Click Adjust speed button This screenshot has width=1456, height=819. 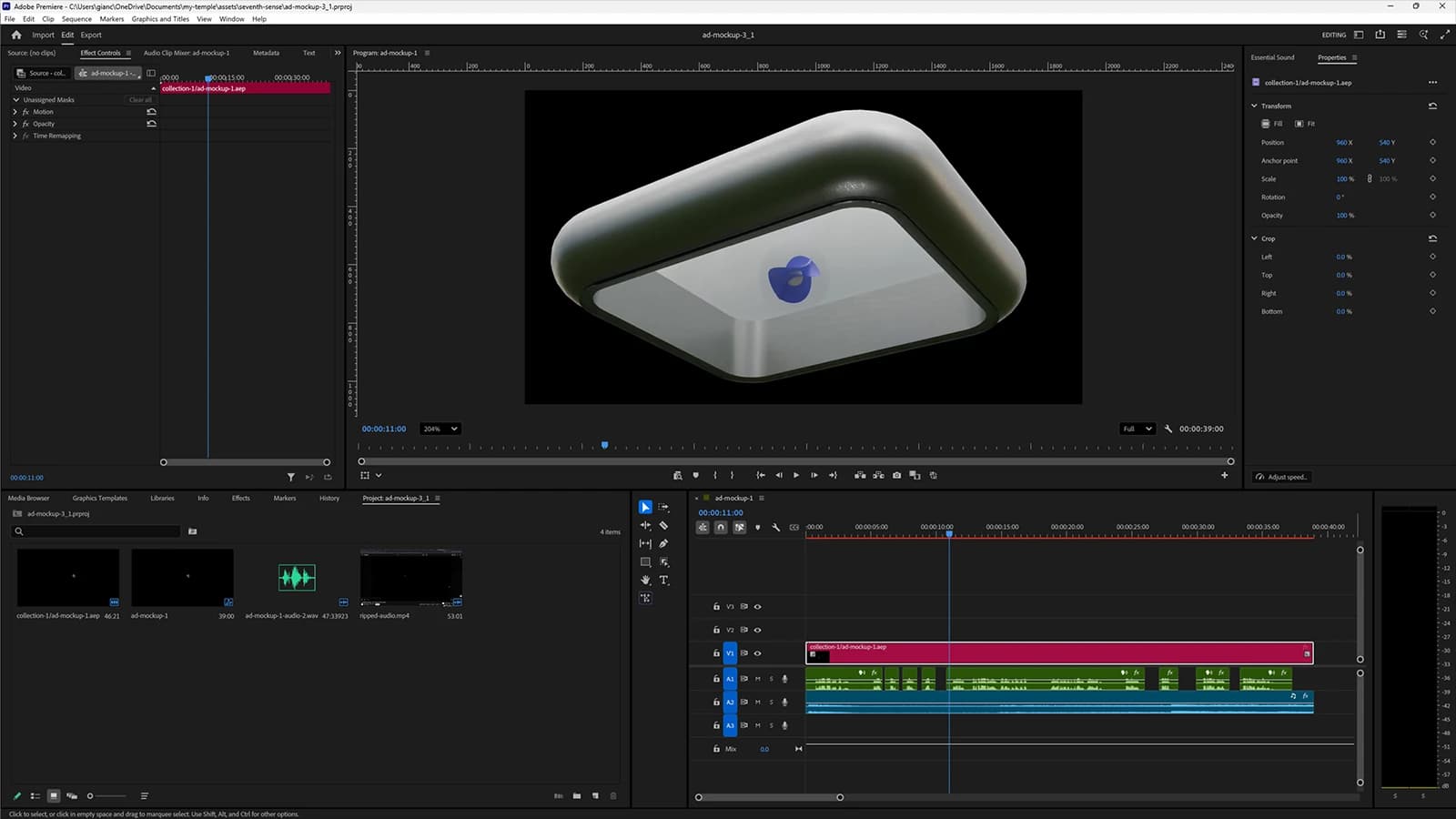[1281, 477]
